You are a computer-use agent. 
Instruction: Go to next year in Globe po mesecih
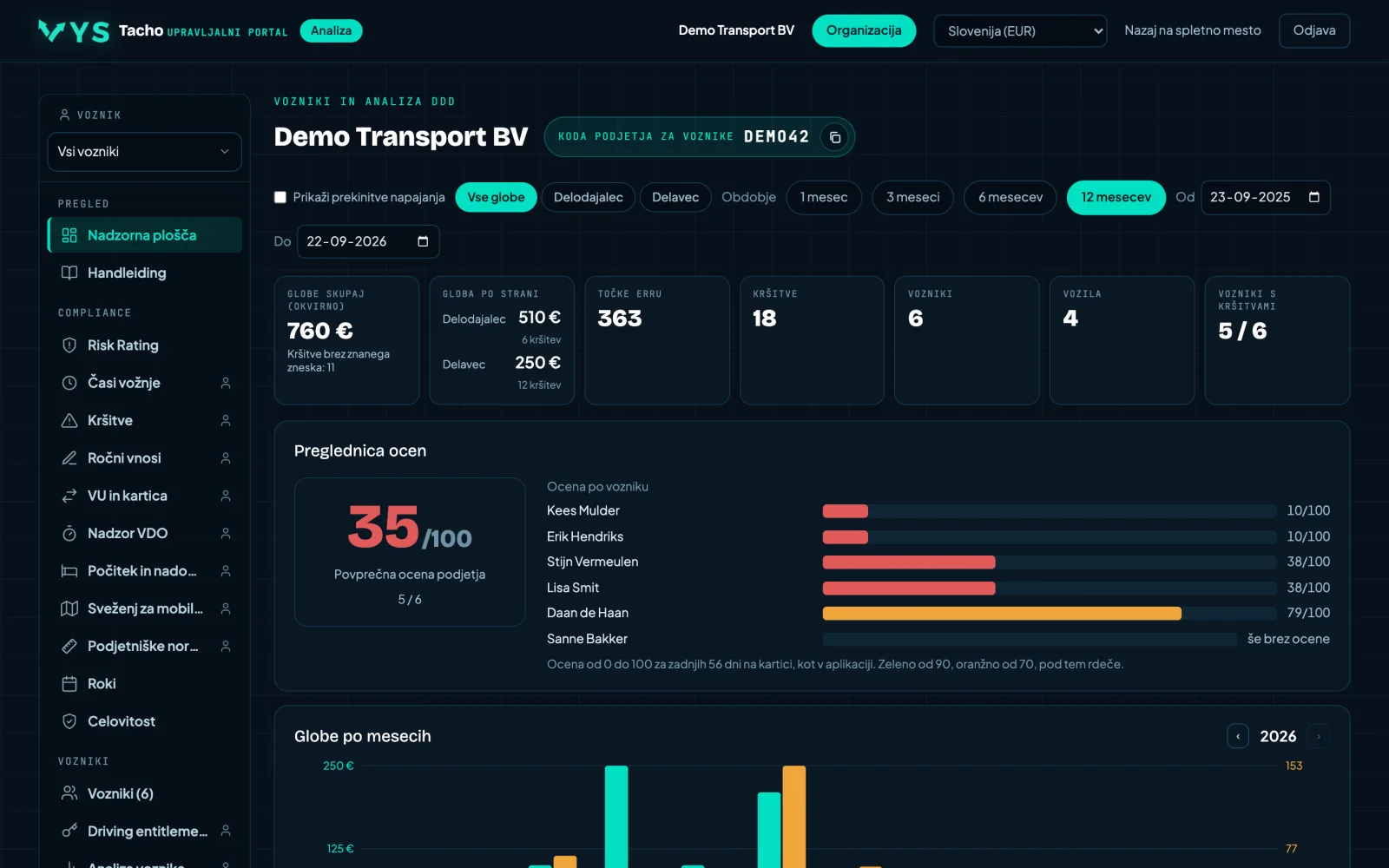pos(1318,736)
